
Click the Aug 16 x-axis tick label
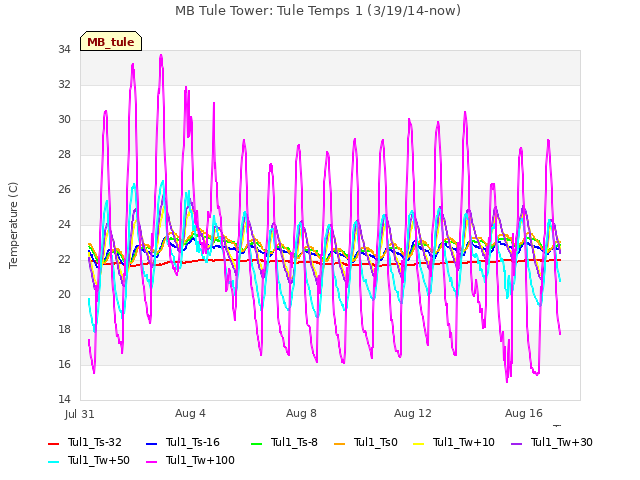[524, 413]
